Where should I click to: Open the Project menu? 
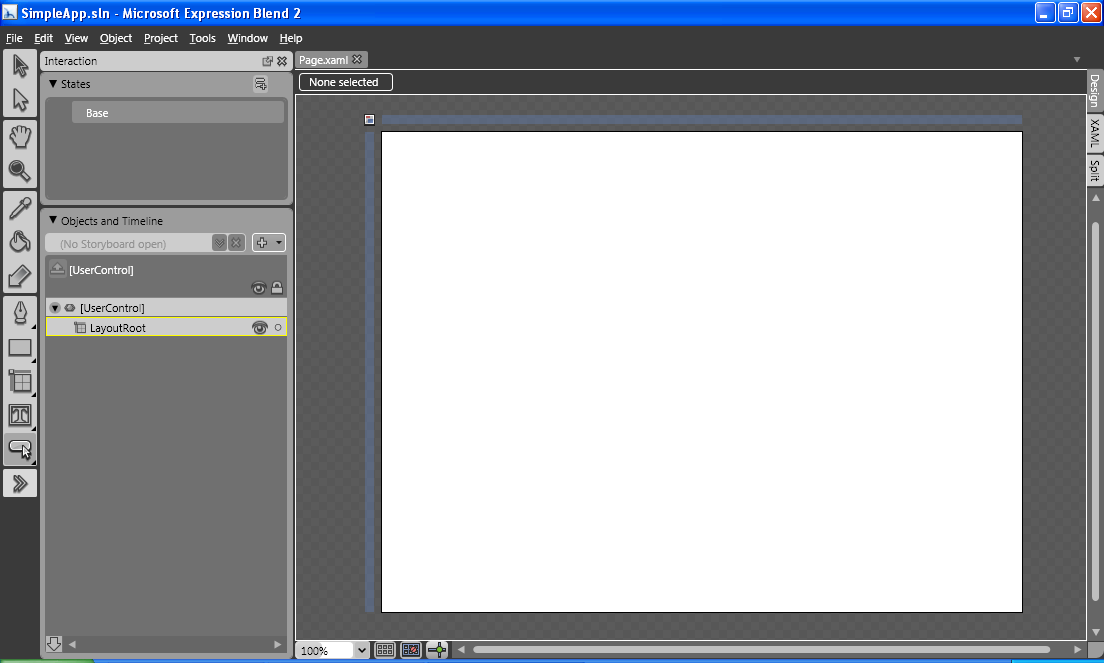click(161, 38)
